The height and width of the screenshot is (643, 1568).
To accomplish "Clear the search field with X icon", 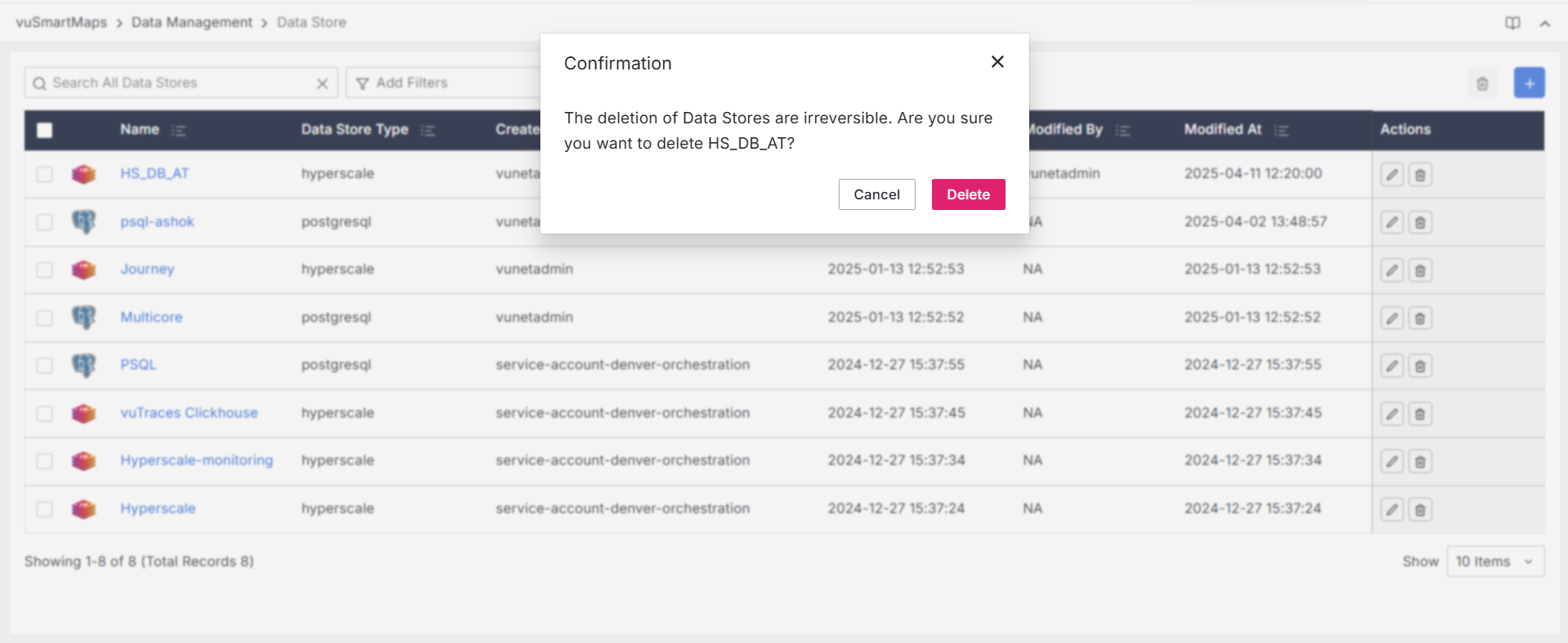I will (322, 83).
